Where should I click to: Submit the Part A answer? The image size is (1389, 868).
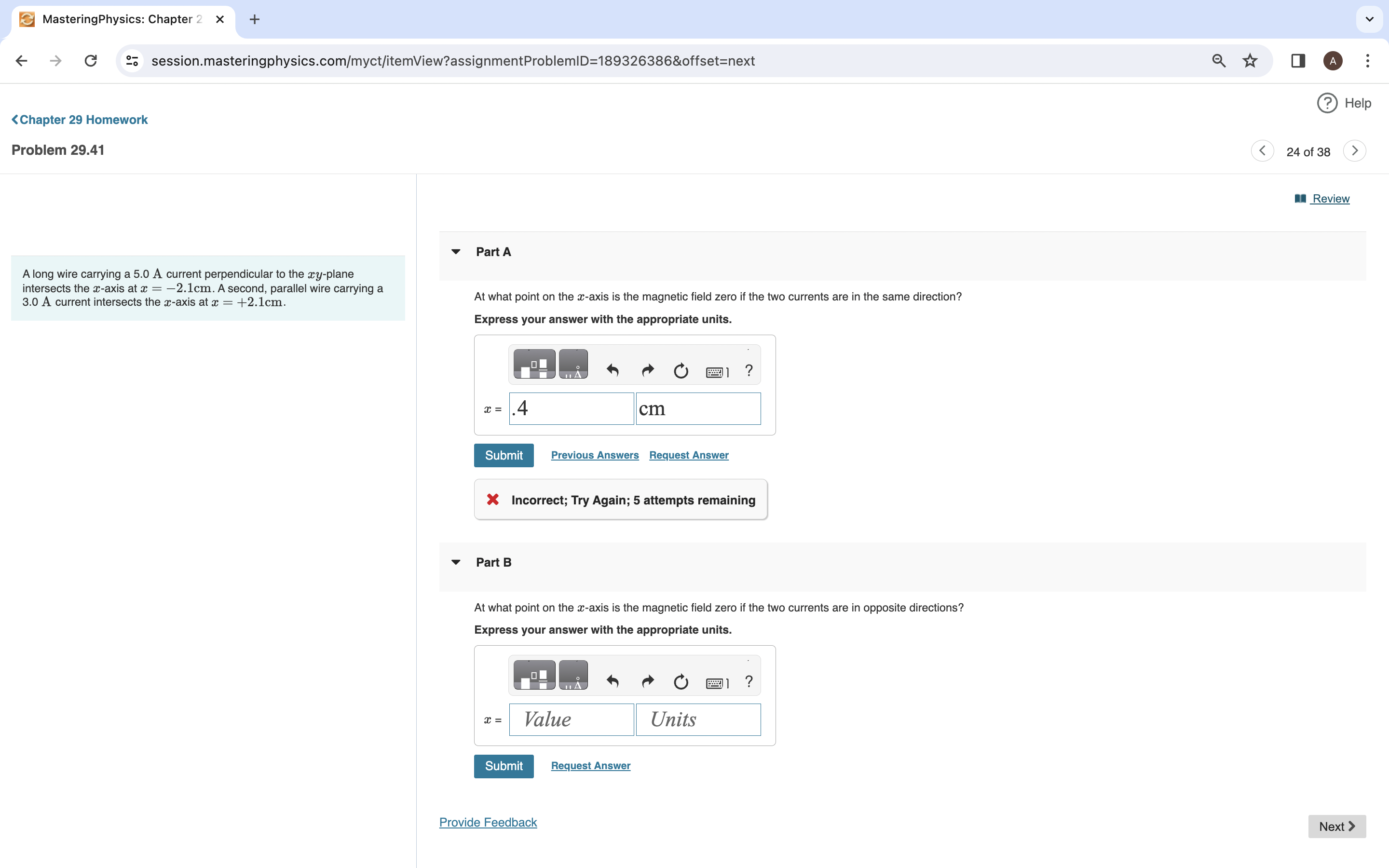pyautogui.click(x=504, y=455)
